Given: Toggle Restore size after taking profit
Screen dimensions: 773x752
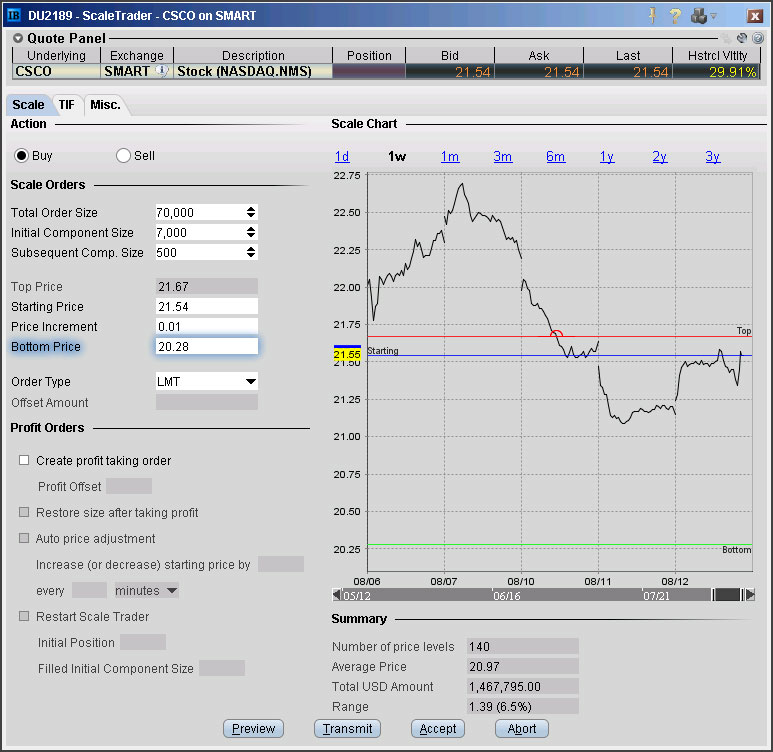Looking at the screenshot, I should click(x=24, y=512).
